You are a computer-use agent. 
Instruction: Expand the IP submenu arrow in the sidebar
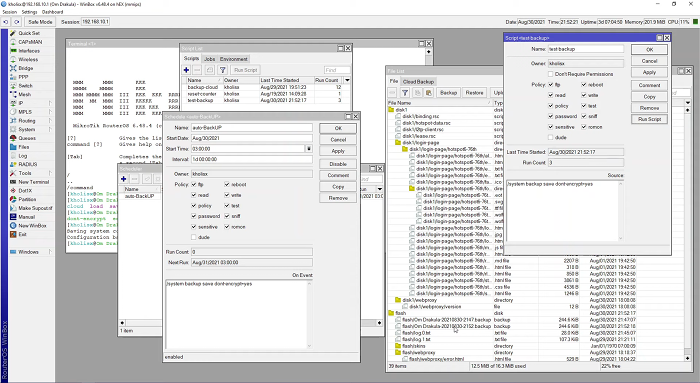click(50, 103)
